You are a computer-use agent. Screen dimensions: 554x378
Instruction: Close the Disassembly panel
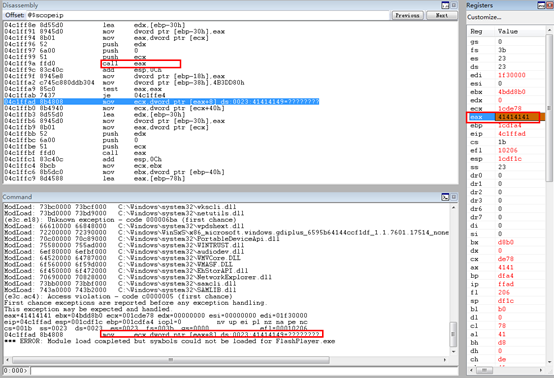[x=454, y=5]
